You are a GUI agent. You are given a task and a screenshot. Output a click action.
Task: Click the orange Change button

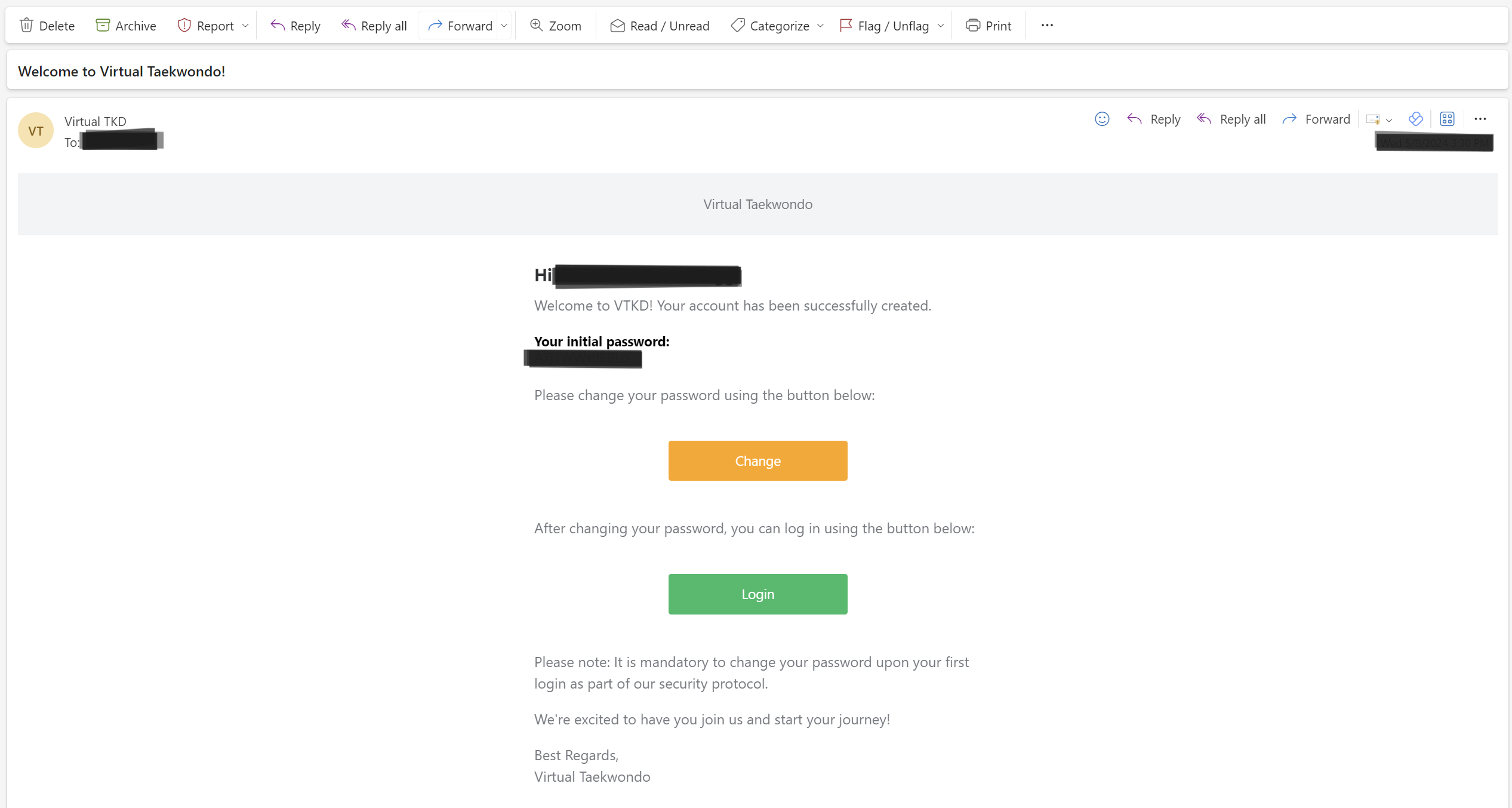(757, 460)
